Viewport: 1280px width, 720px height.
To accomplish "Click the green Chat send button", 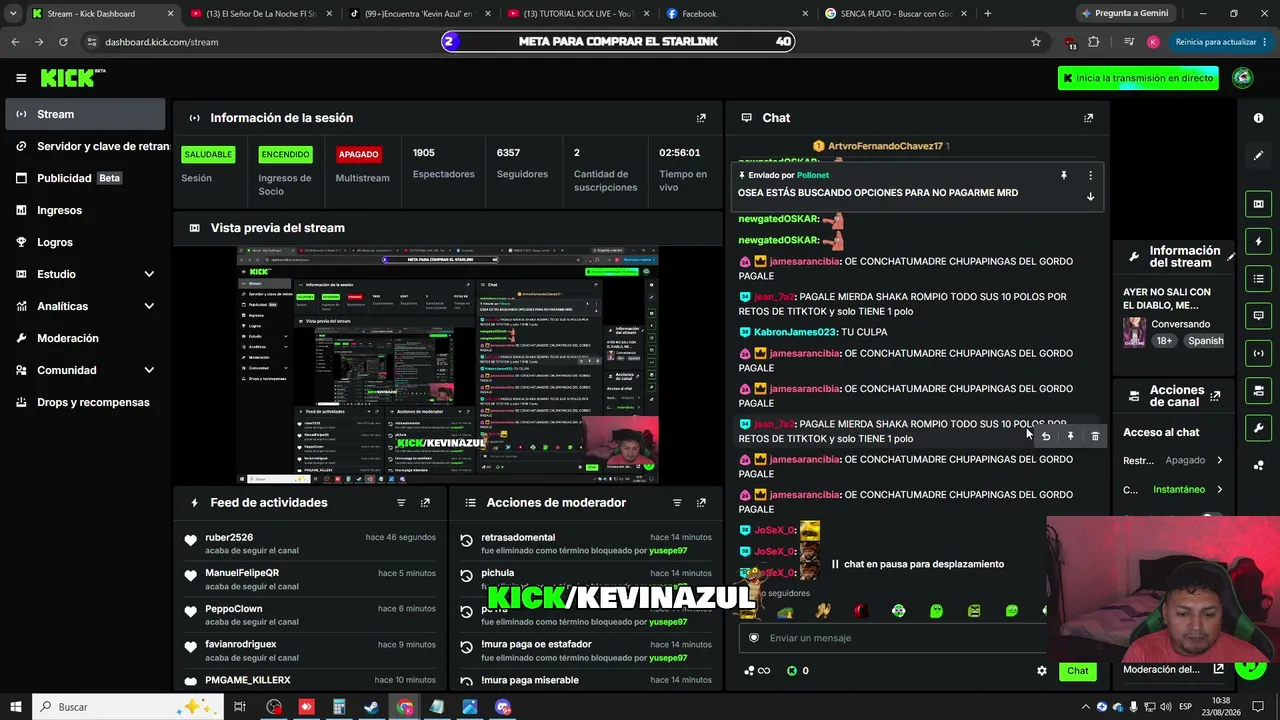I will point(1077,671).
